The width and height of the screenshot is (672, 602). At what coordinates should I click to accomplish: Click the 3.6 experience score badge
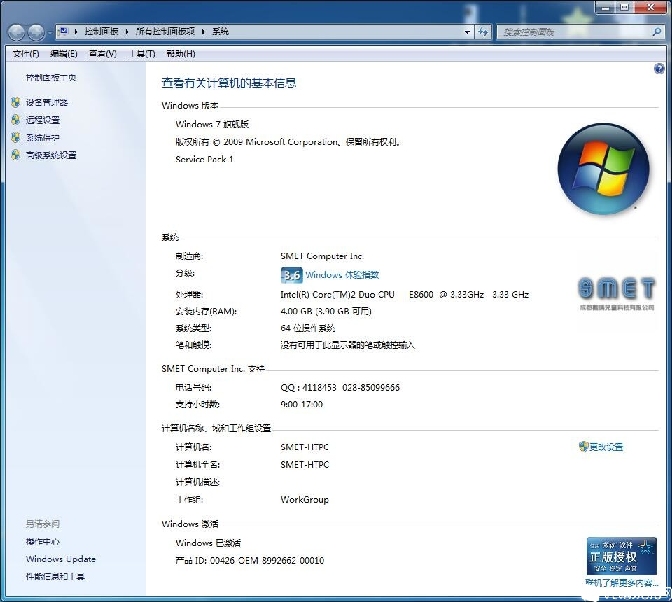[x=291, y=275]
